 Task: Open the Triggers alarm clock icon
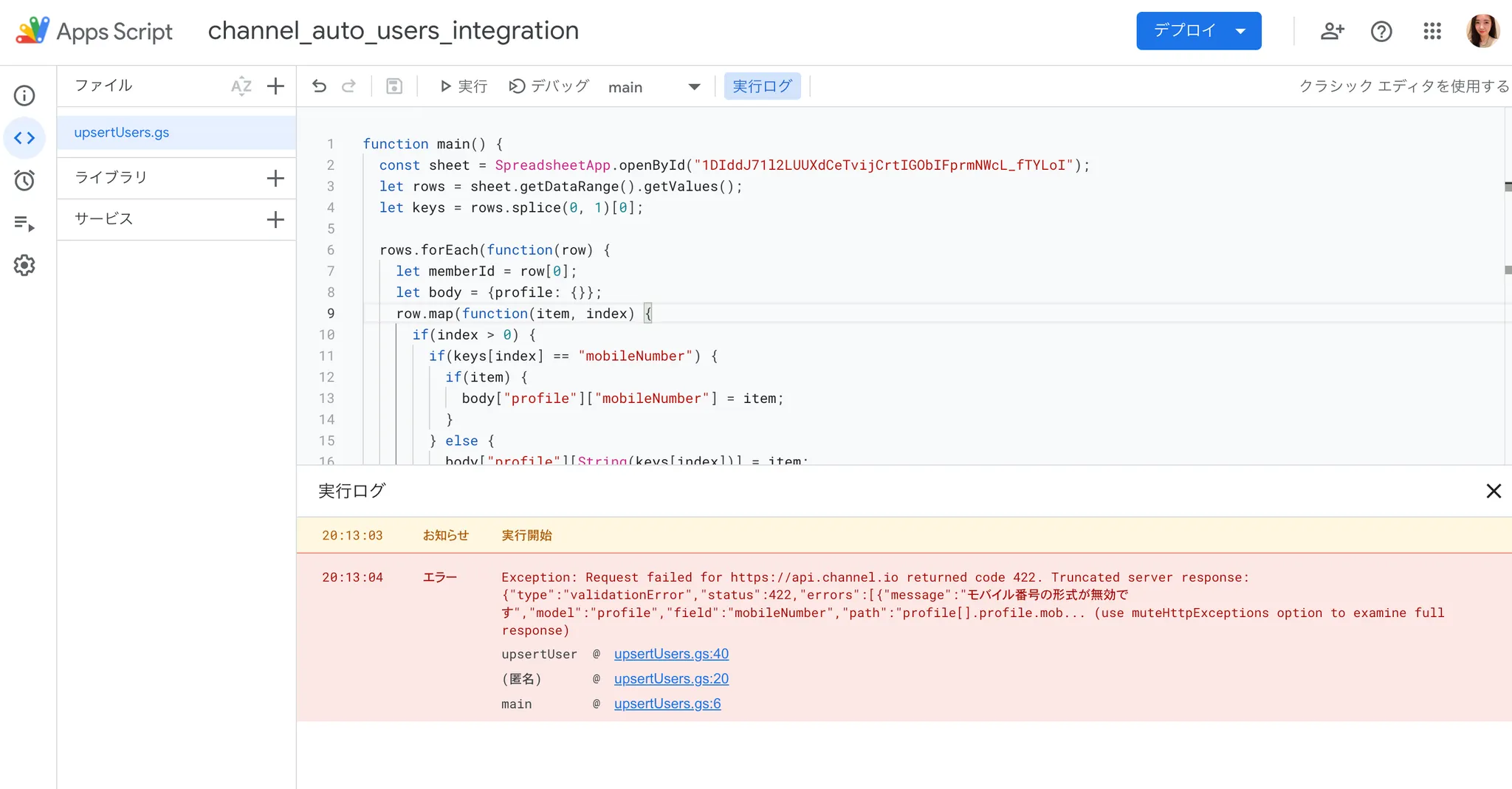click(24, 181)
